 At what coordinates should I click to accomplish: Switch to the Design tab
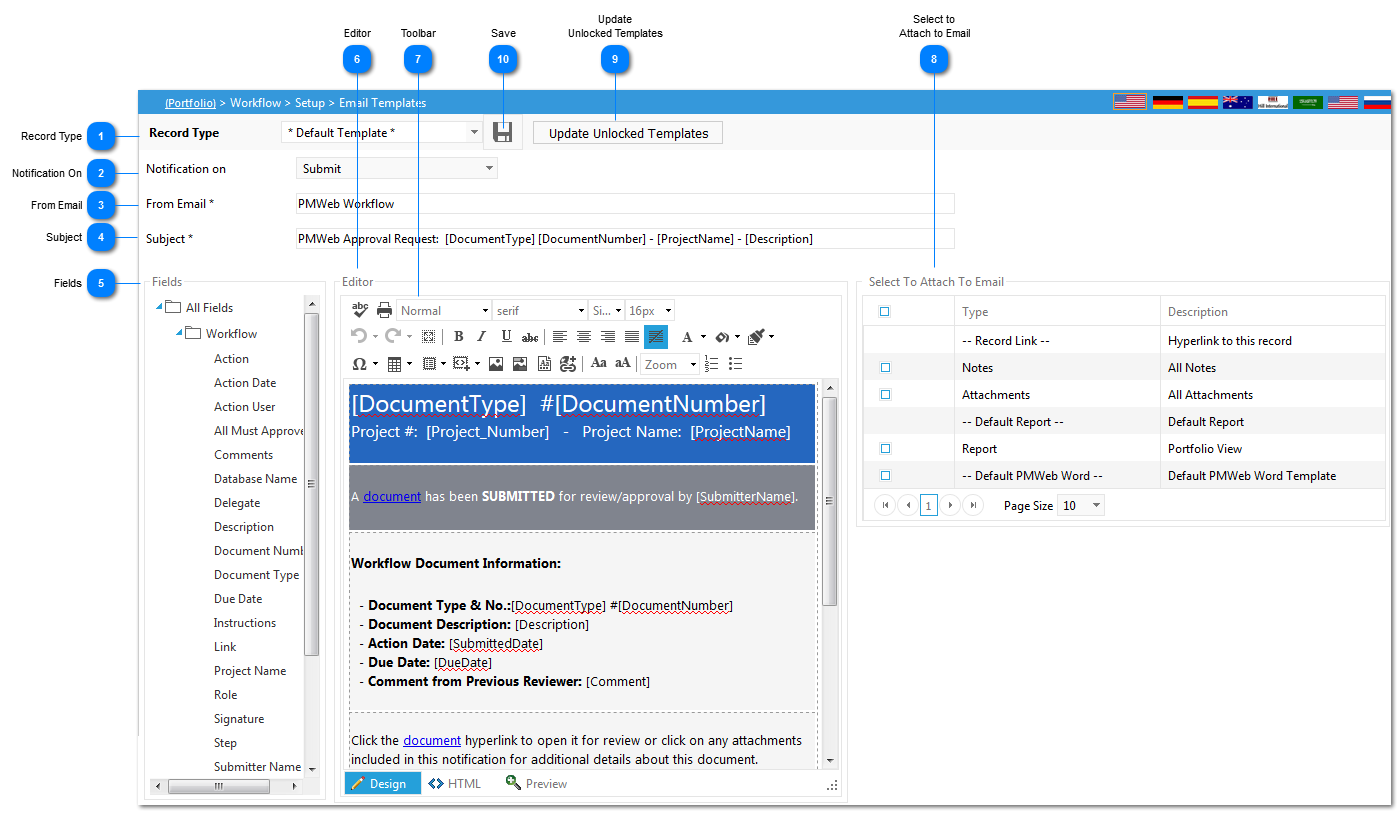tap(382, 784)
